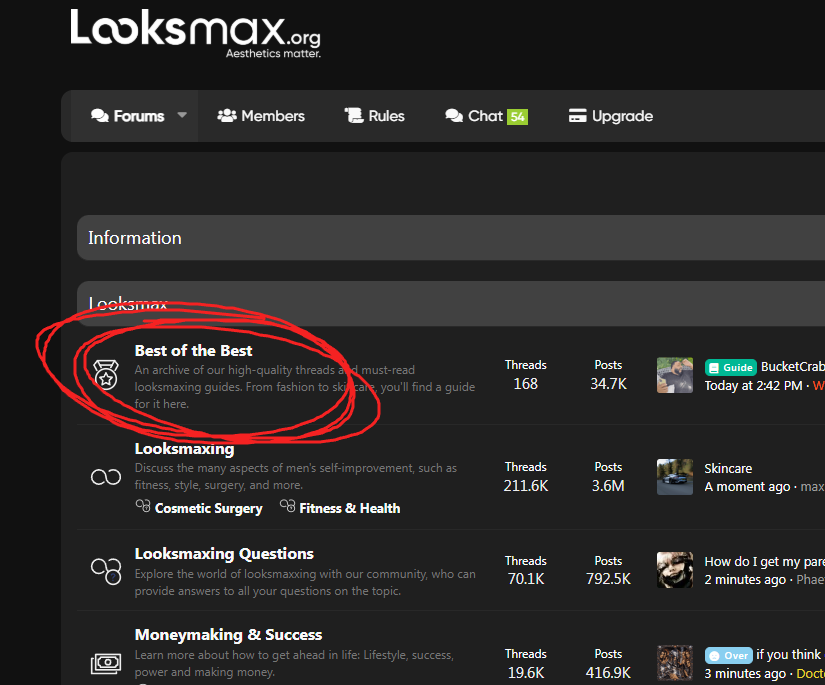Click the Chat bubbles icon
Image resolution: width=825 pixels, height=685 pixels.
click(x=454, y=116)
